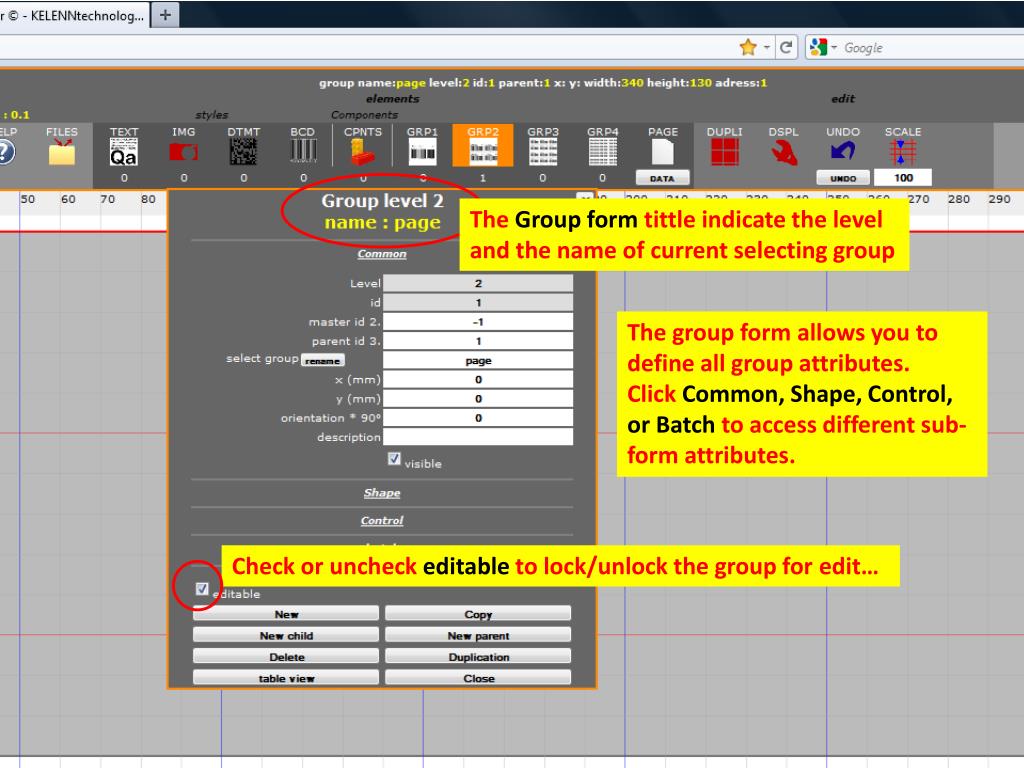Activate the GRP2 group level icon
Viewport: 1024px width, 768px height.
tap(483, 152)
